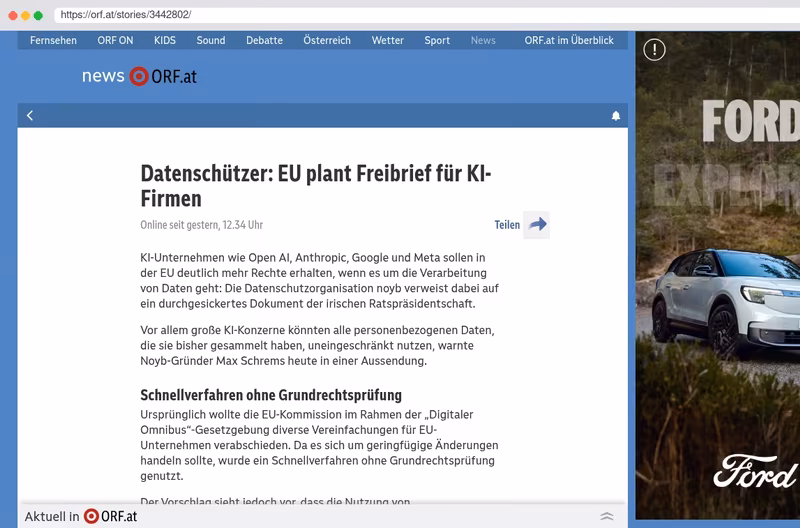The height and width of the screenshot is (528, 800).
Task: Open notifications with the bell icon
Action: (616, 116)
